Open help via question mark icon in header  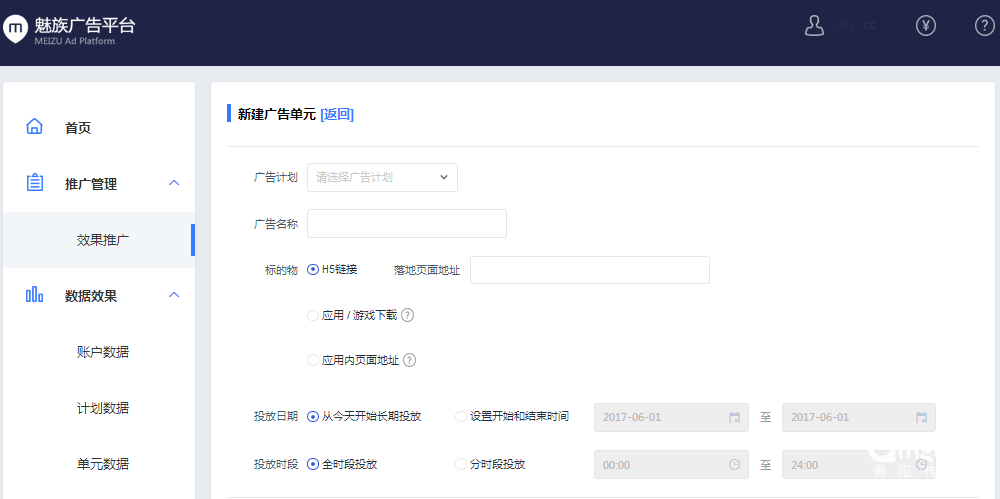(984, 26)
